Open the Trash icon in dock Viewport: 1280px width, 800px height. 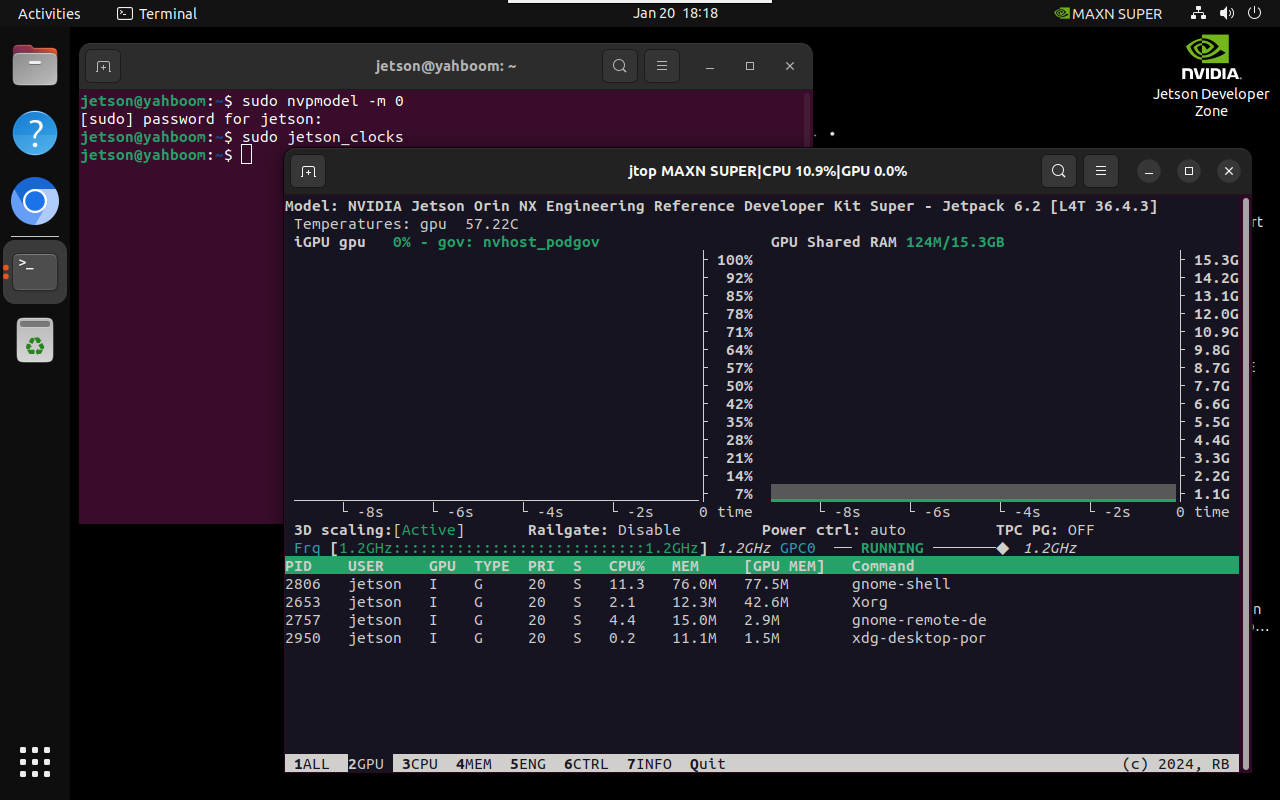pyautogui.click(x=35, y=340)
